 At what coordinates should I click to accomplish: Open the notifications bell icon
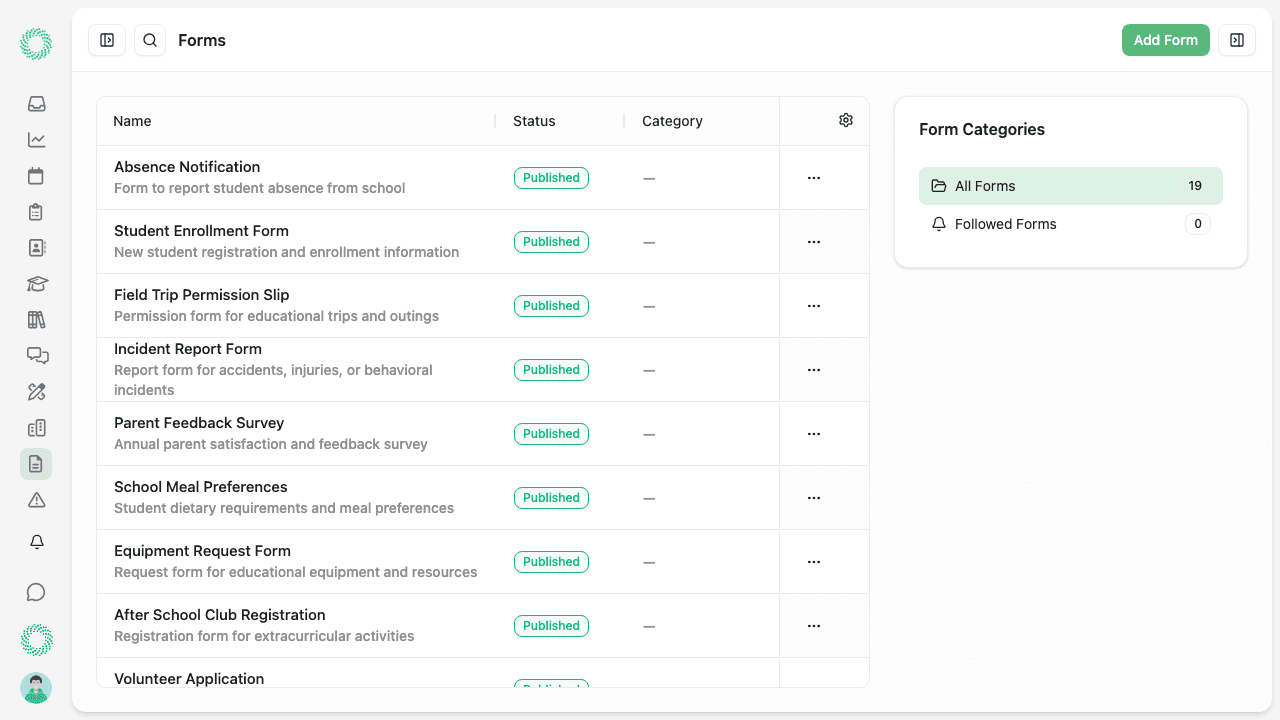pyautogui.click(x=36, y=542)
